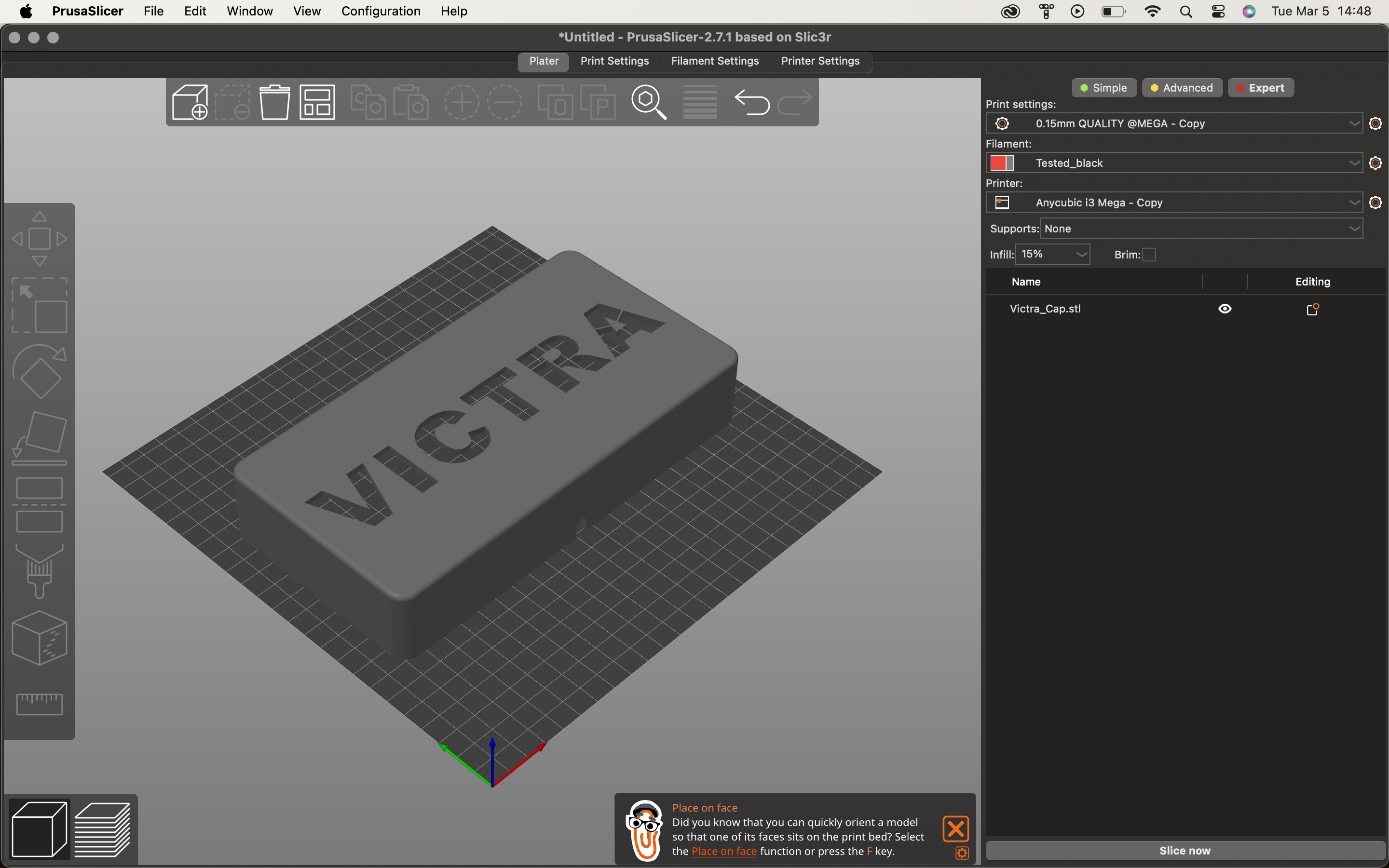Switch to Simple mode
The width and height of the screenshot is (1389, 868).
[1104, 88]
